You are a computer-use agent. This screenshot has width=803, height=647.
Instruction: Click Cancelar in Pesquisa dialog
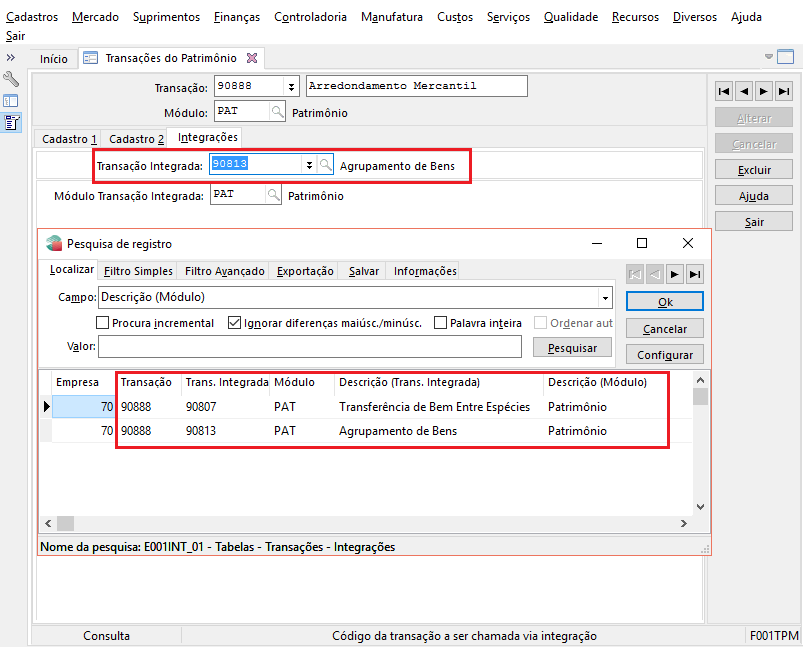(x=665, y=328)
